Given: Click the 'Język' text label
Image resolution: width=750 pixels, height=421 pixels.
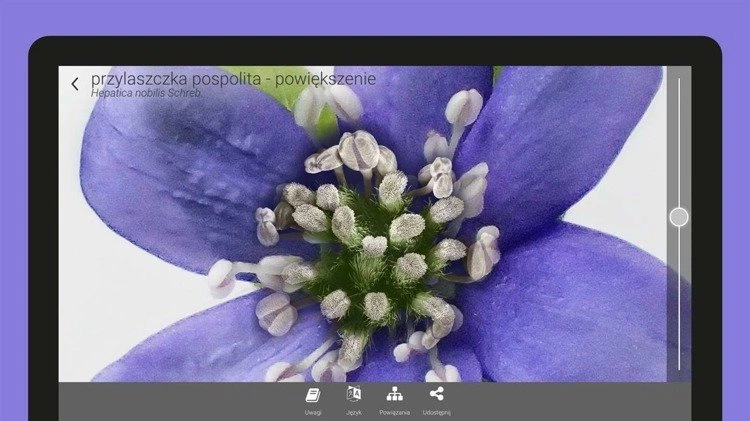Looking at the screenshot, I should (x=354, y=411).
